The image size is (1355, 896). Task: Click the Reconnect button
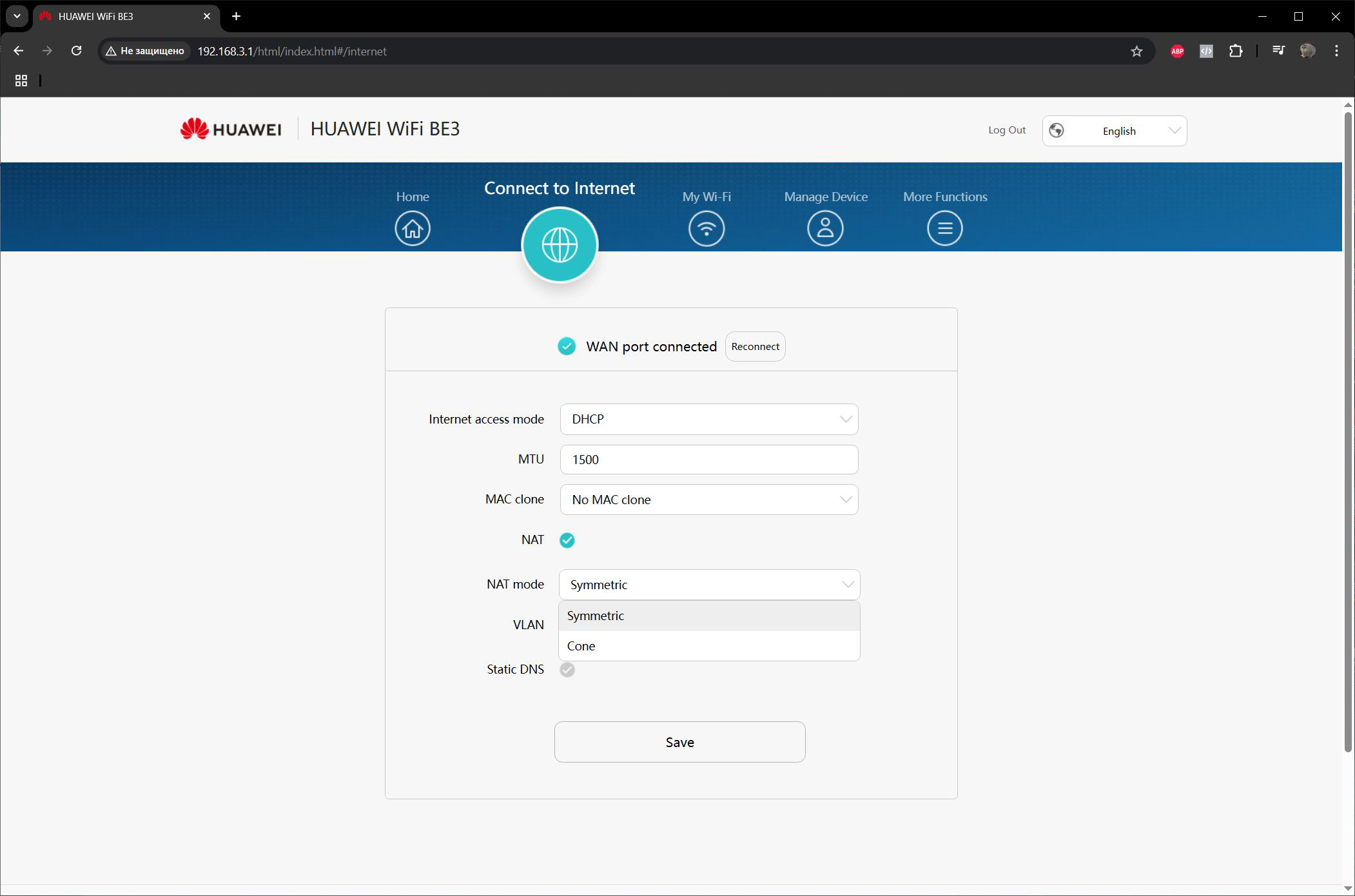pyautogui.click(x=755, y=347)
